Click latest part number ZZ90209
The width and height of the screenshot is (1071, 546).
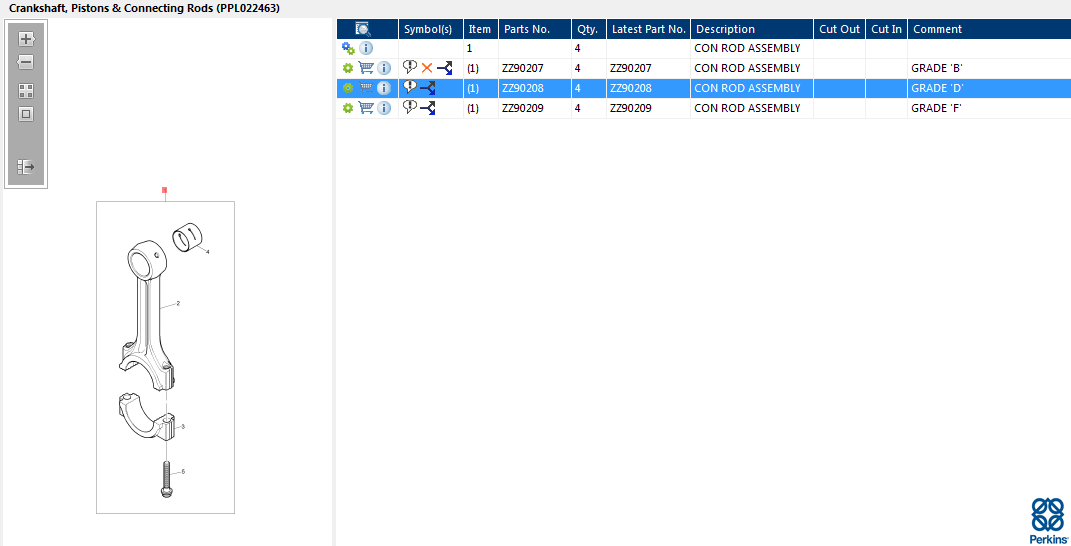630,108
